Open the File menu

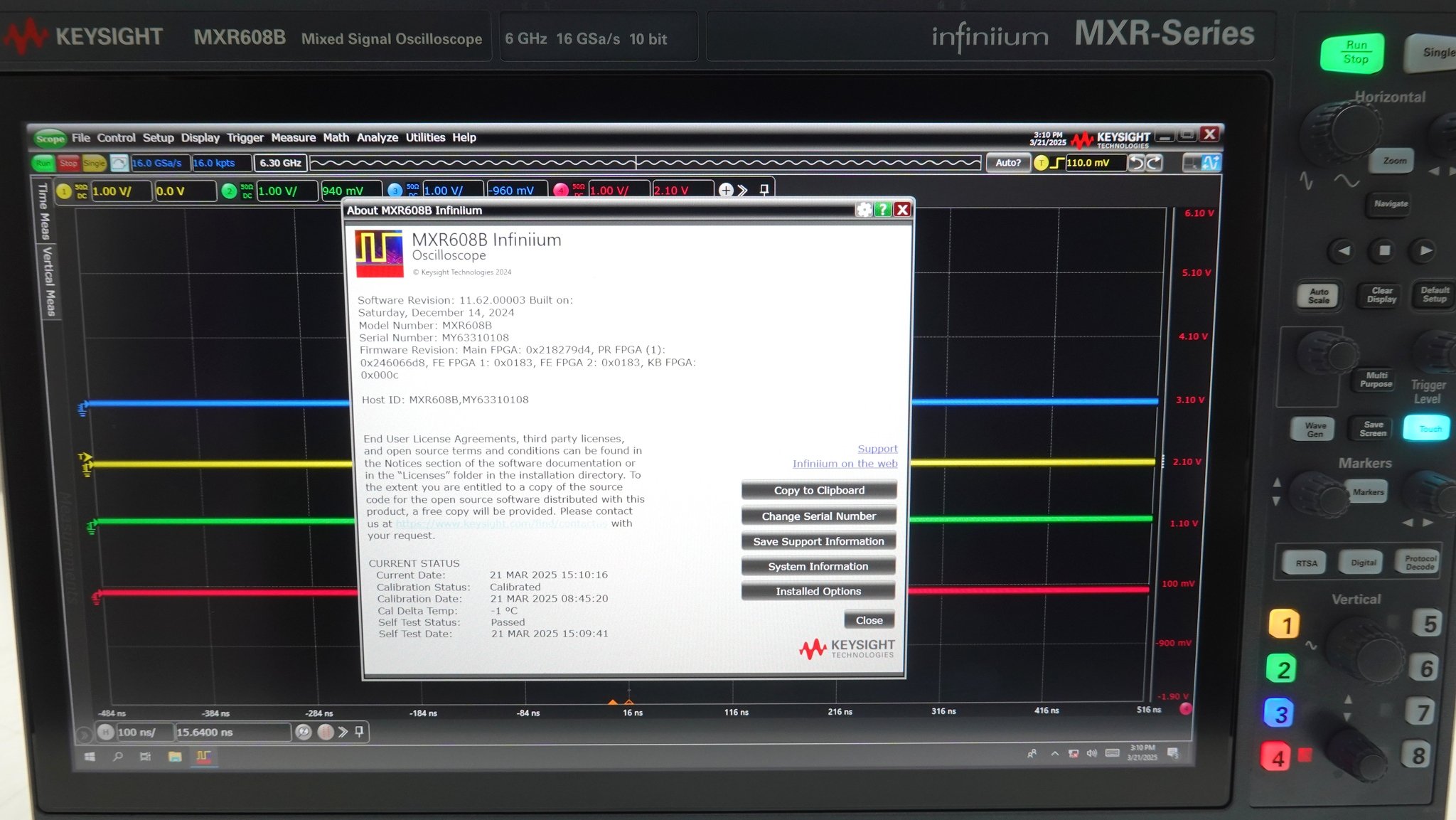[81, 138]
